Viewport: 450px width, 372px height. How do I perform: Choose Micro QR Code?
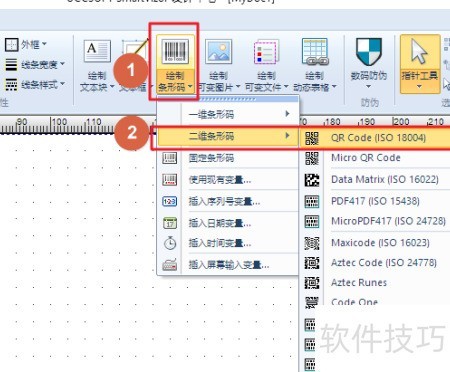click(375, 158)
